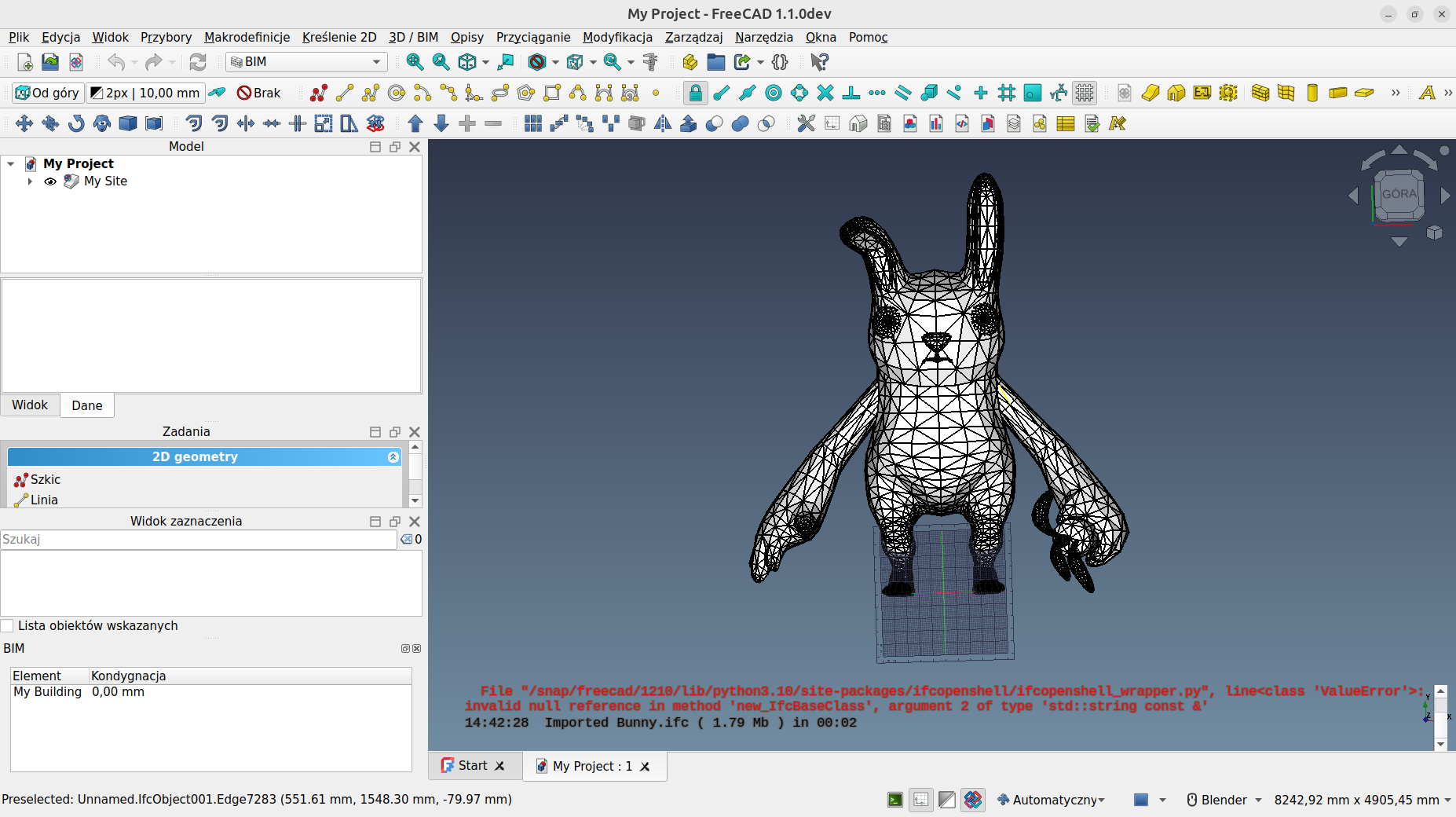Toggle snap to intersection
Viewport: 1456px width, 817px height.
tap(825, 93)
